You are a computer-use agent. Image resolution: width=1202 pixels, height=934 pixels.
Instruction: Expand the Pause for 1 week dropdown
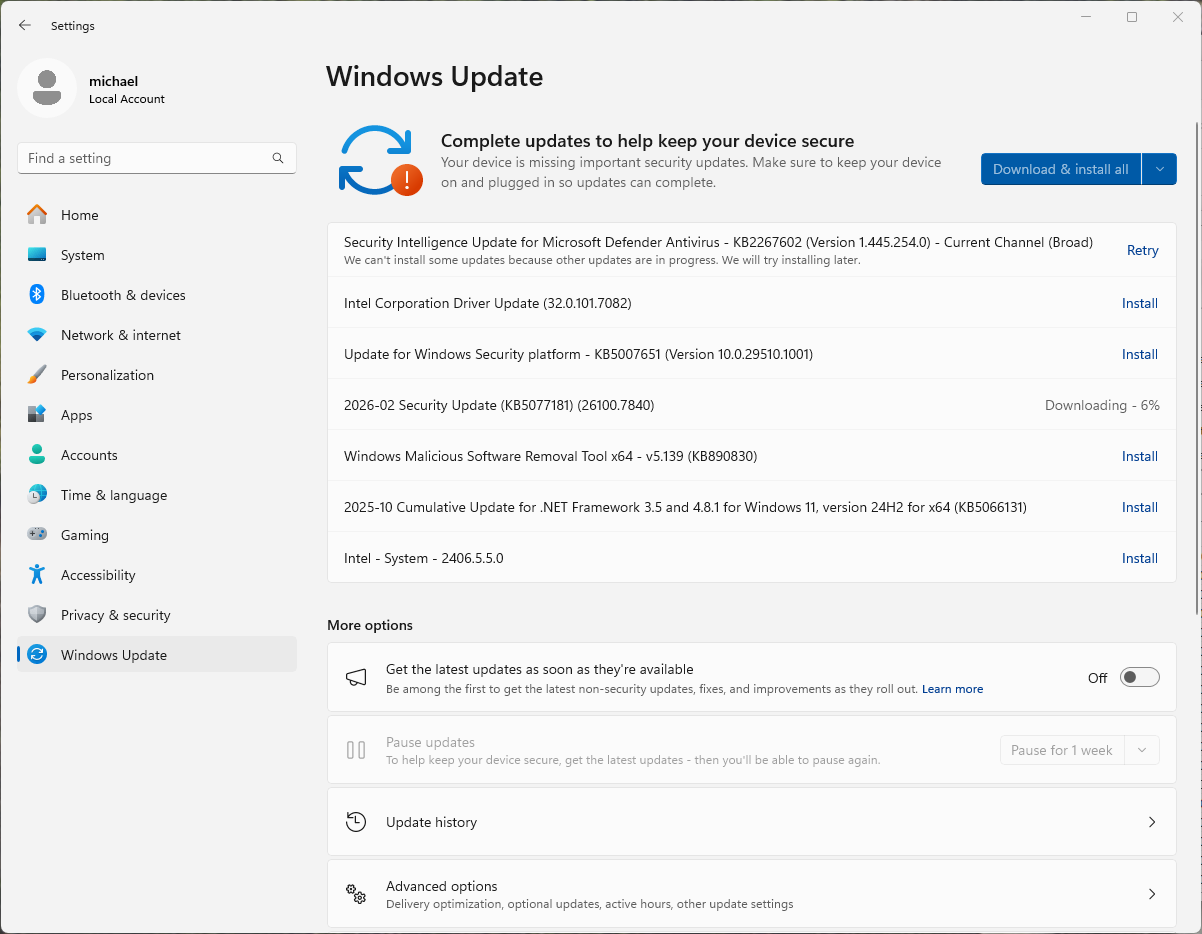click(1141, 751)
